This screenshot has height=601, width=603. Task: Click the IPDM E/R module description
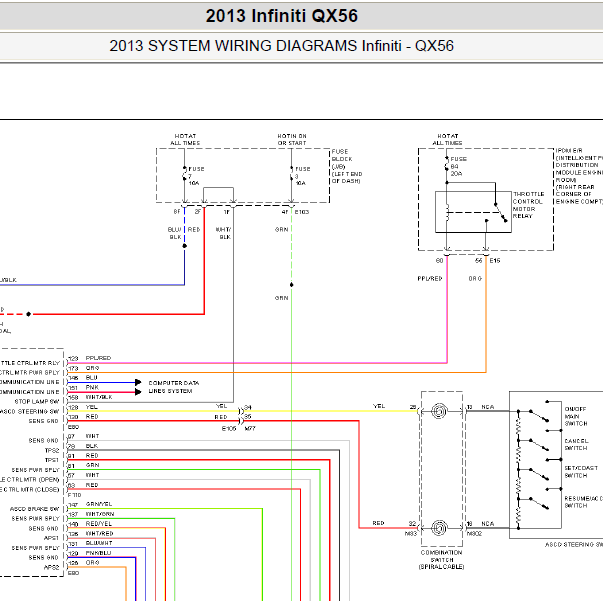(579, 176)
